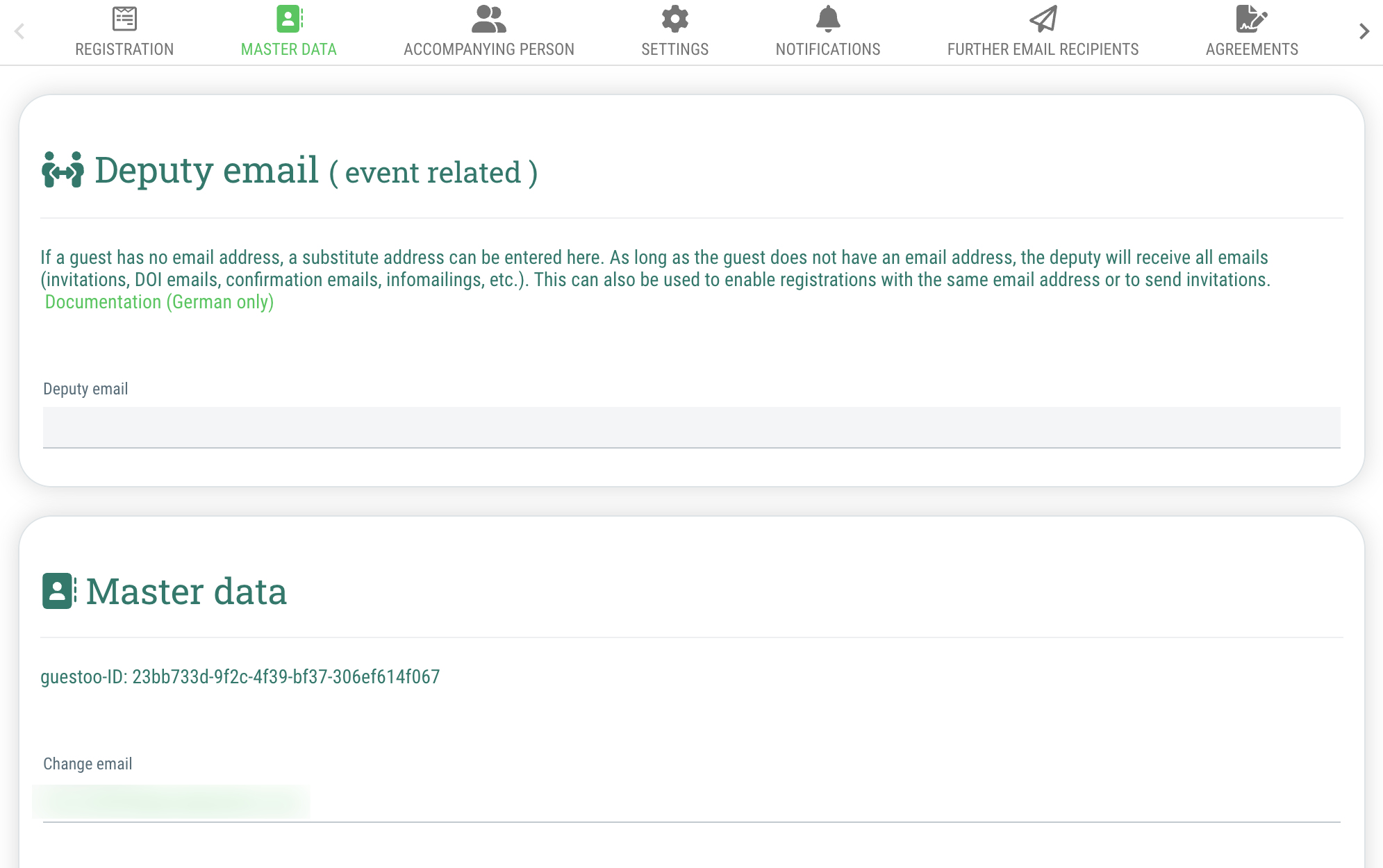Viewport: 1383px width, 868px height.
Task: Click the Agreements signature icon
Action: point(1252,19)
